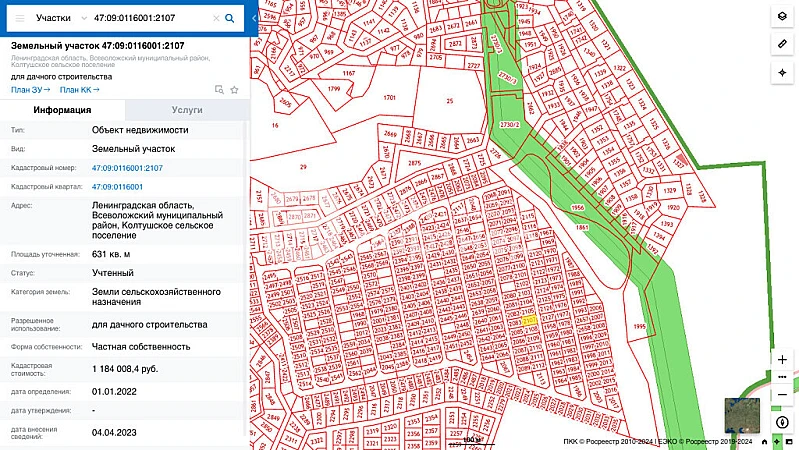
Task: Expand the Участки search type dropdown
Action: (x=59, y=18)
